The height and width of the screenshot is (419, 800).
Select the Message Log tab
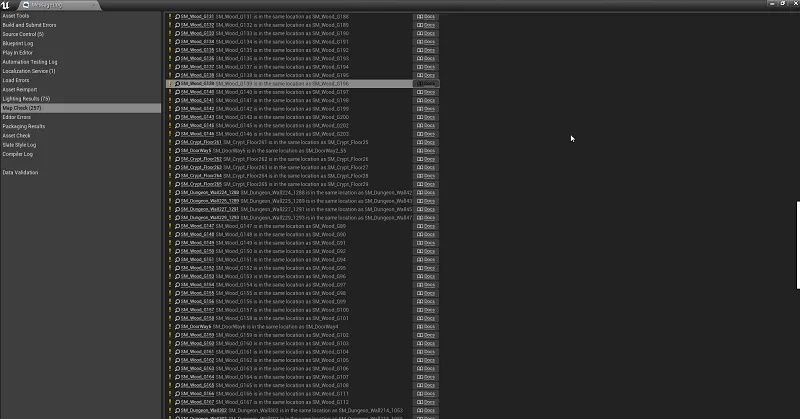pos(47,5)
